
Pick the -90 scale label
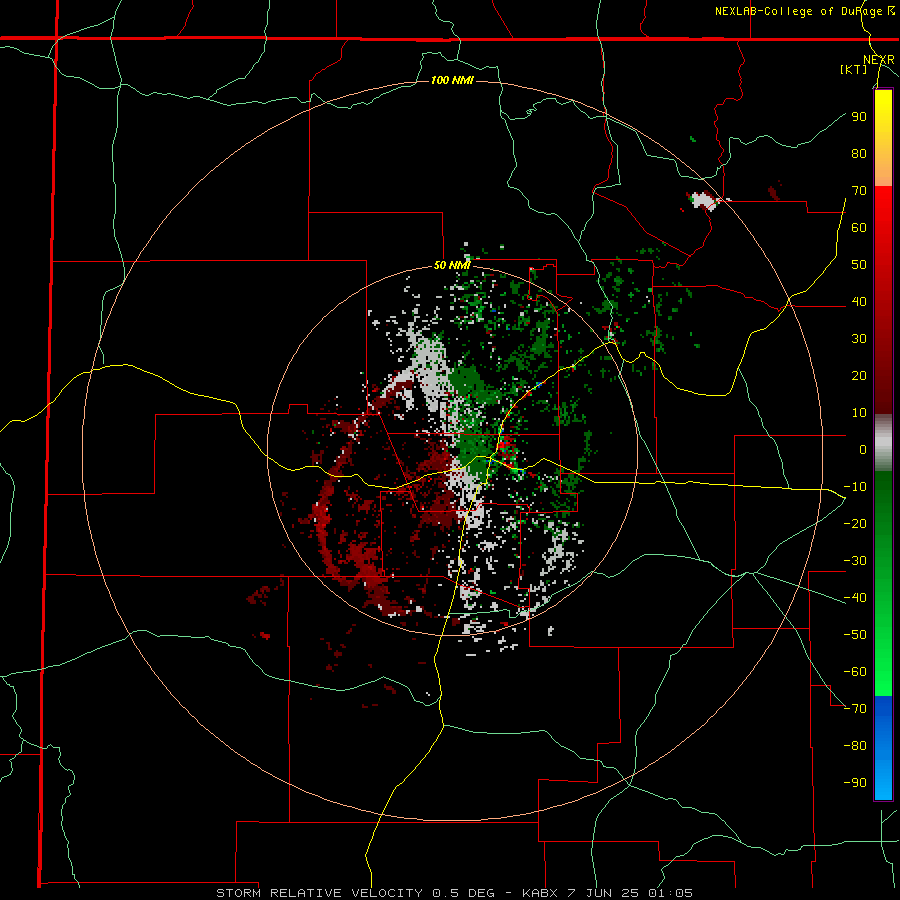[855, 783]
